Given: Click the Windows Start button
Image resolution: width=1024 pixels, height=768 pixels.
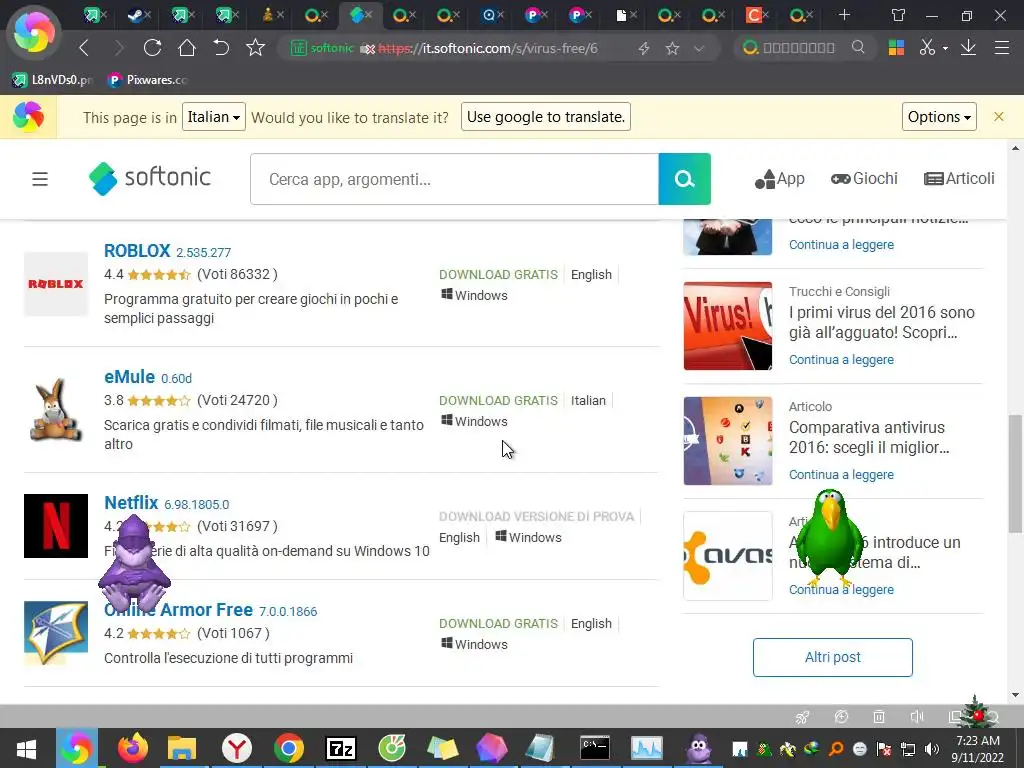Looking at the screenshot, I should pyautogui.click(x=27, y=748).
